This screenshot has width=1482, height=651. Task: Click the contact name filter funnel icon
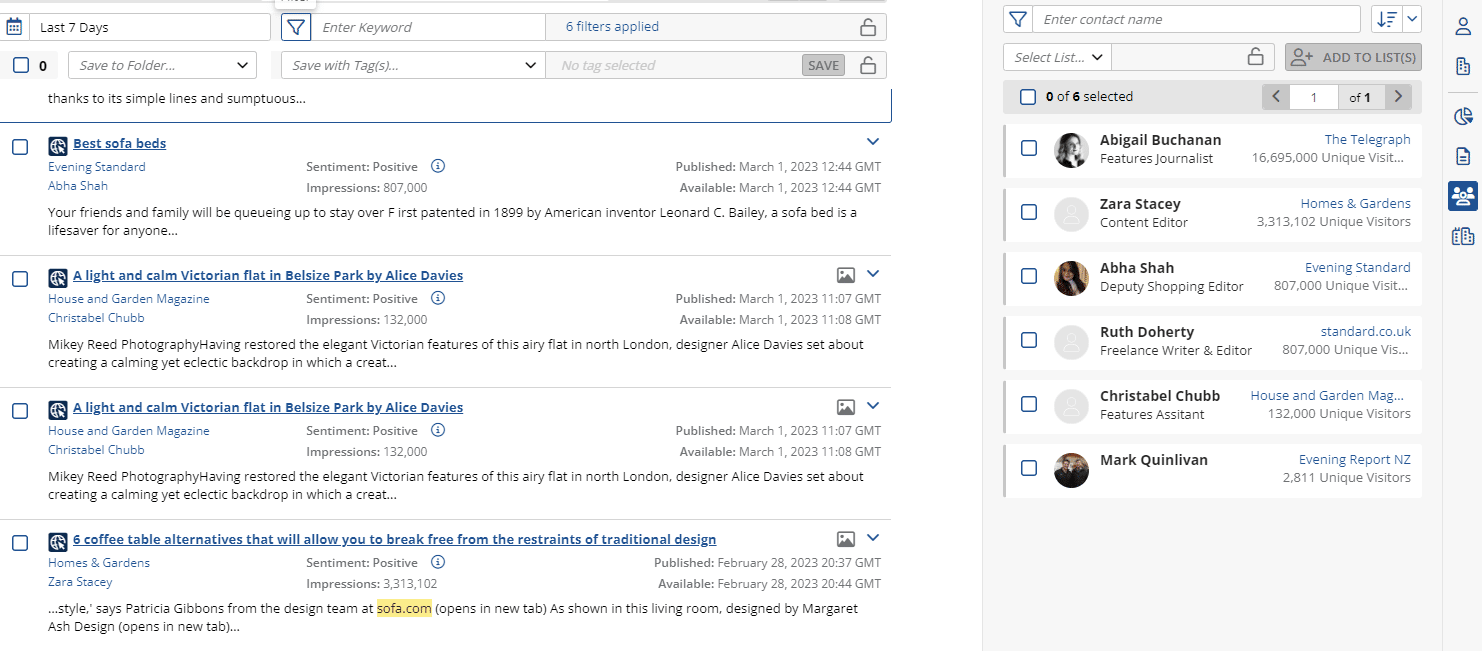[x=1017, y=19]
